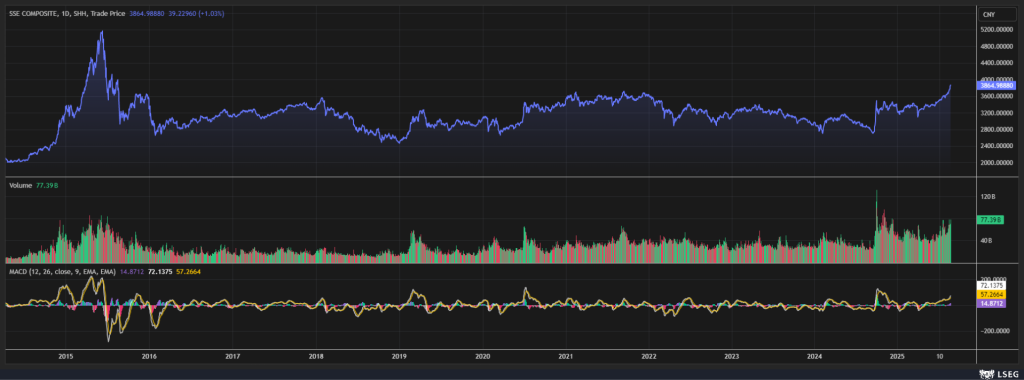Click the -200.0000 MACD axis label
Viewport: 1024px width, 380px height.
995,331
